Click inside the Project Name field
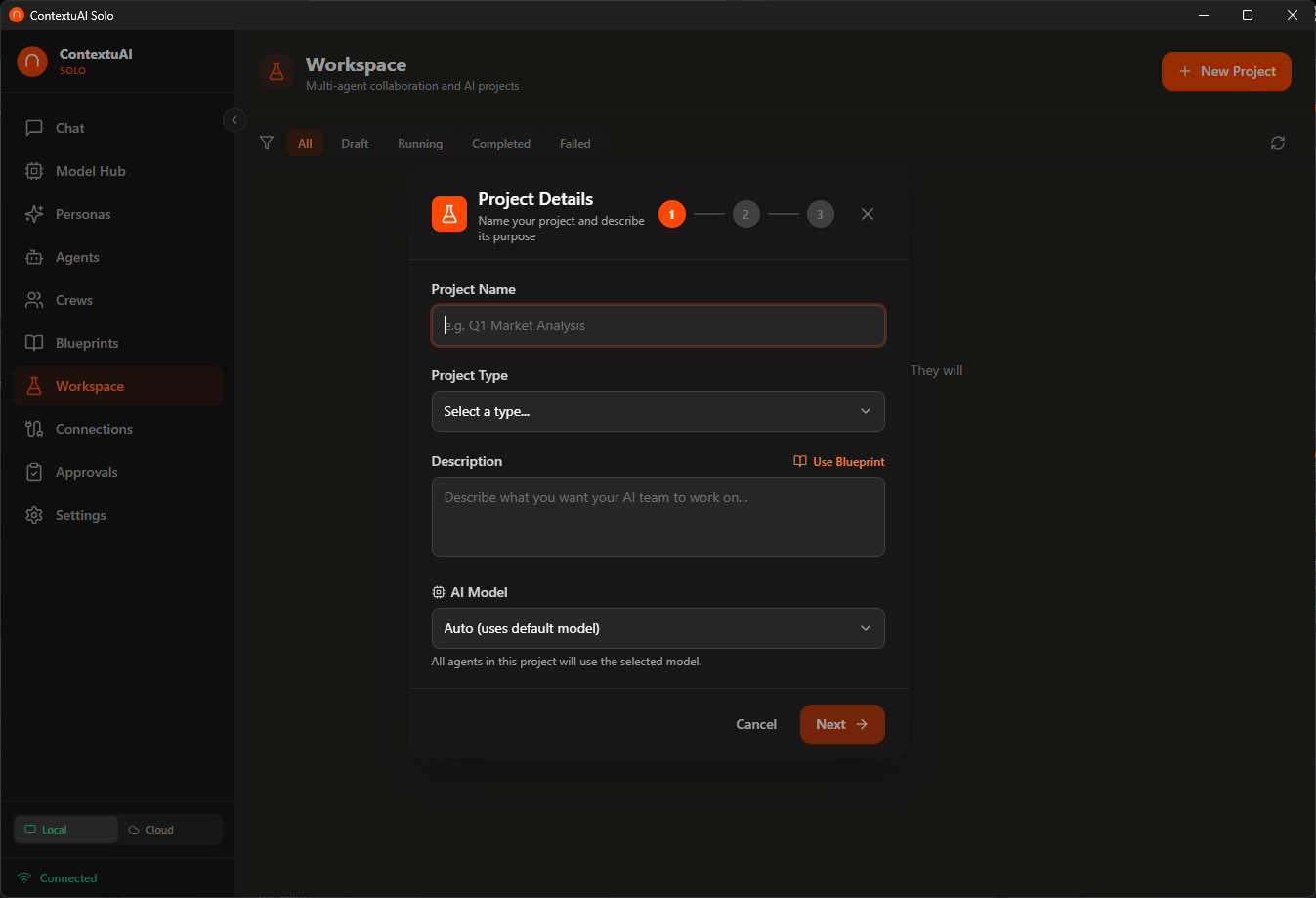 point(658,324)
